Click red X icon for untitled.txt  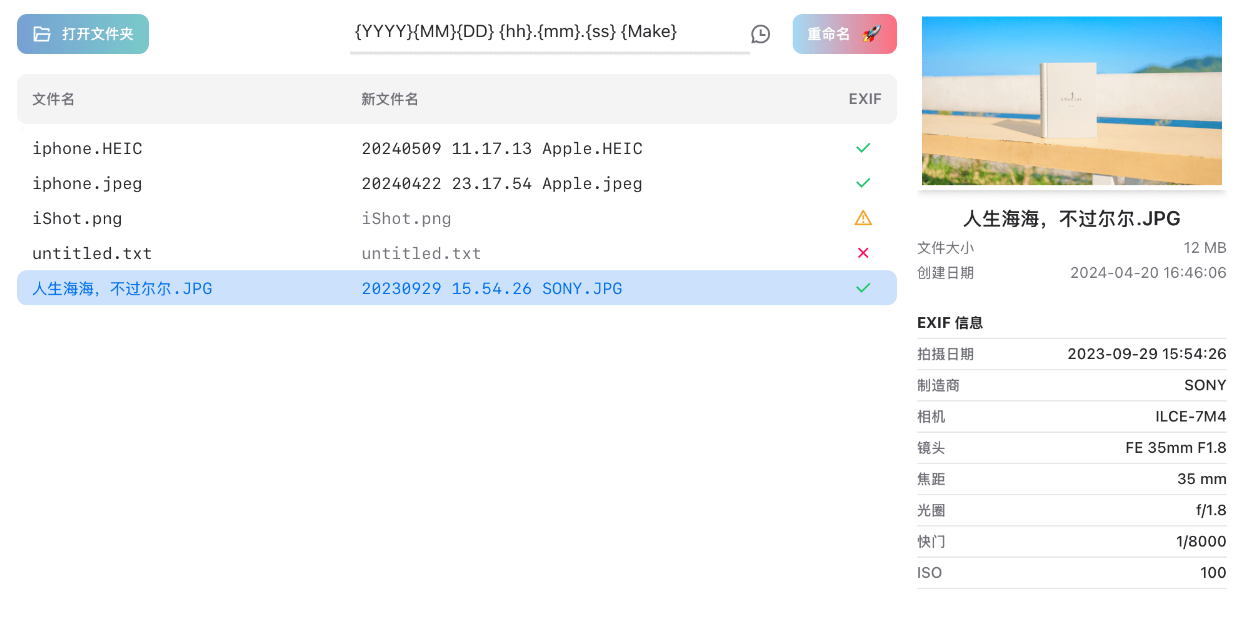pos(863,253)
